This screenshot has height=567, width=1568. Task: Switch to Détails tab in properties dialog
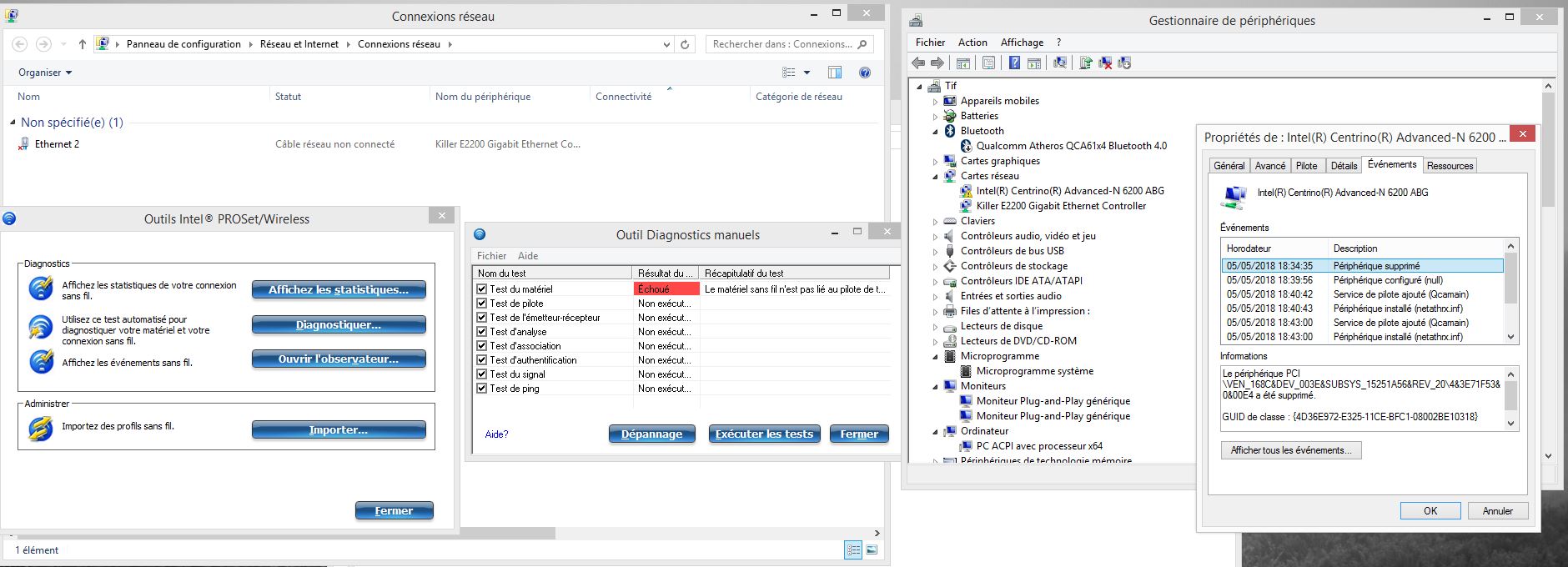[x=1344, y=166]
